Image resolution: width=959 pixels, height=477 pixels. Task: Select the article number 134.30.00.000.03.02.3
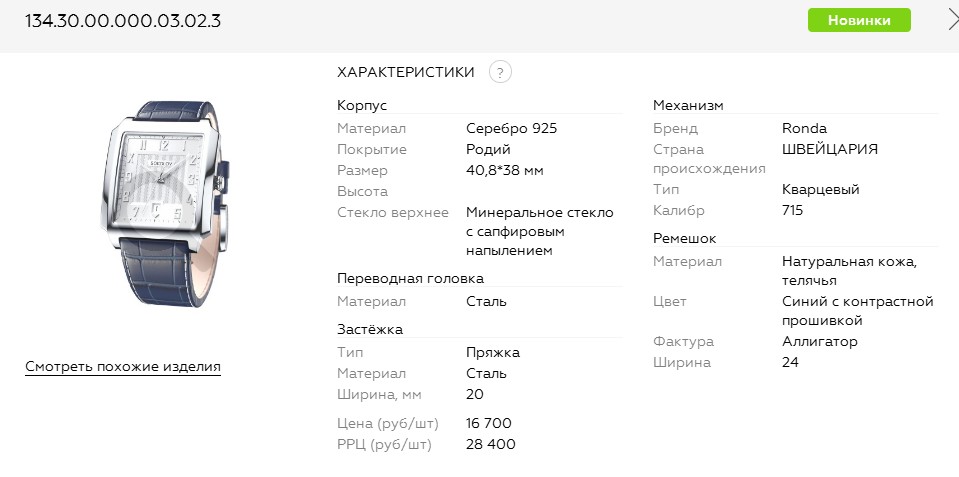(x=123, y=21)
